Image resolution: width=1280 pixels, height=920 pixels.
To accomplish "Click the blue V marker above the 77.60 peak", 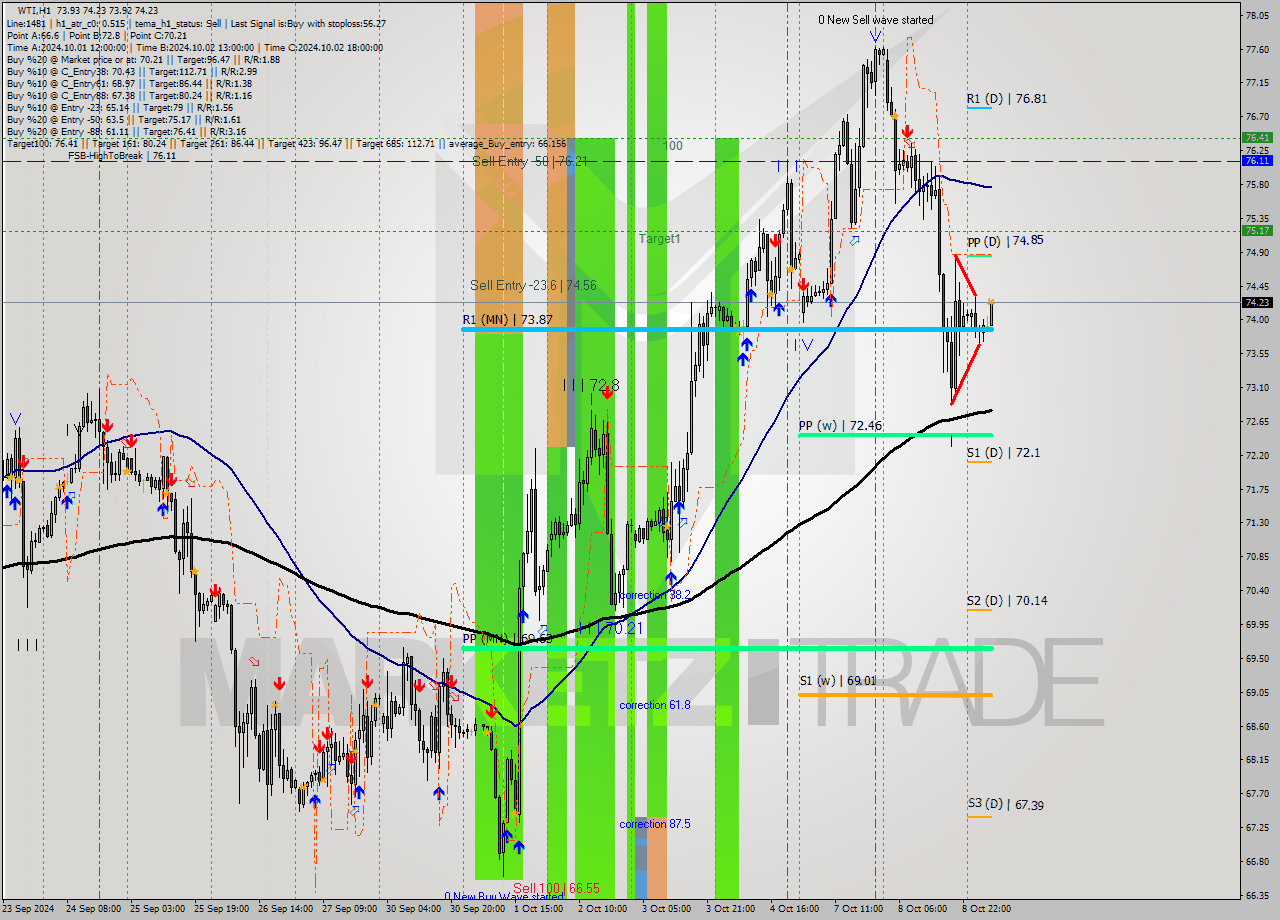I will pyautogui.click(x=876, y=35).
